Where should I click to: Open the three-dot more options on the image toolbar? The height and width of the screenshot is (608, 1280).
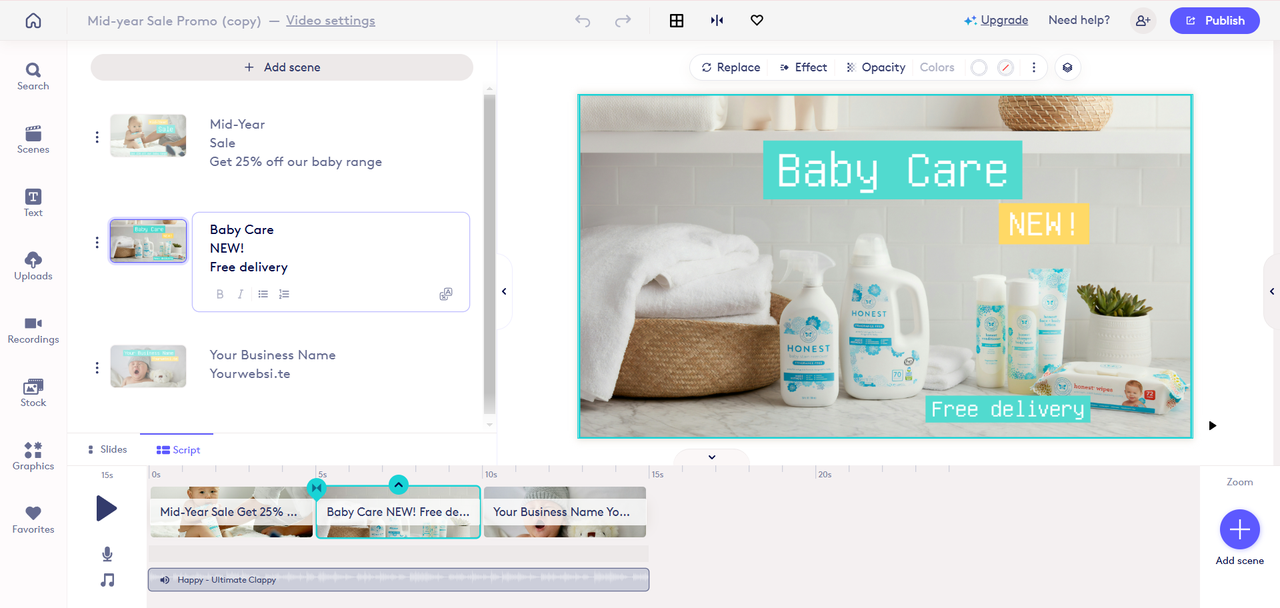[1033, 67]
